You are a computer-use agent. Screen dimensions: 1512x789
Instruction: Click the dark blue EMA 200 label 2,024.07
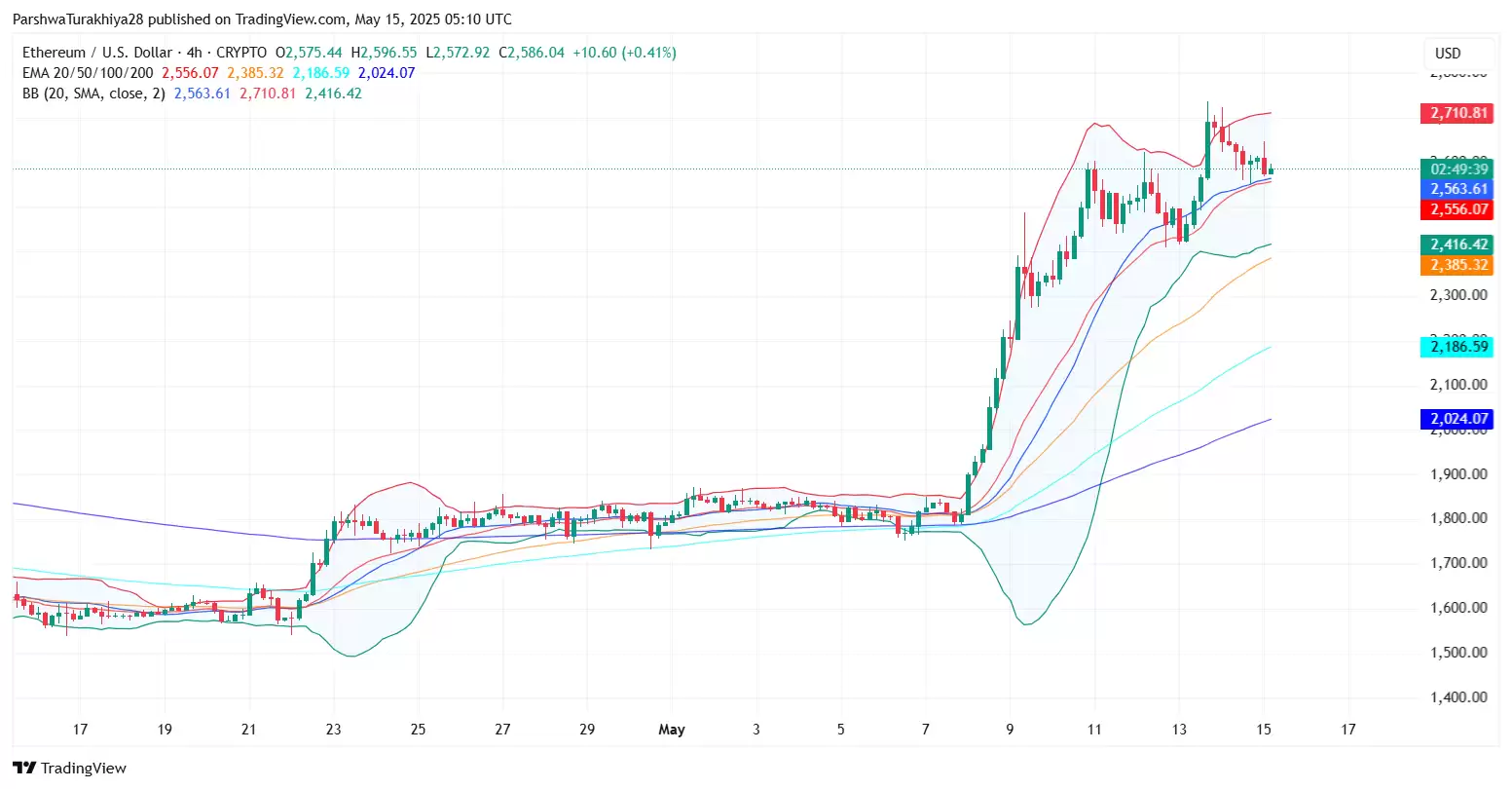[1457, 418]
